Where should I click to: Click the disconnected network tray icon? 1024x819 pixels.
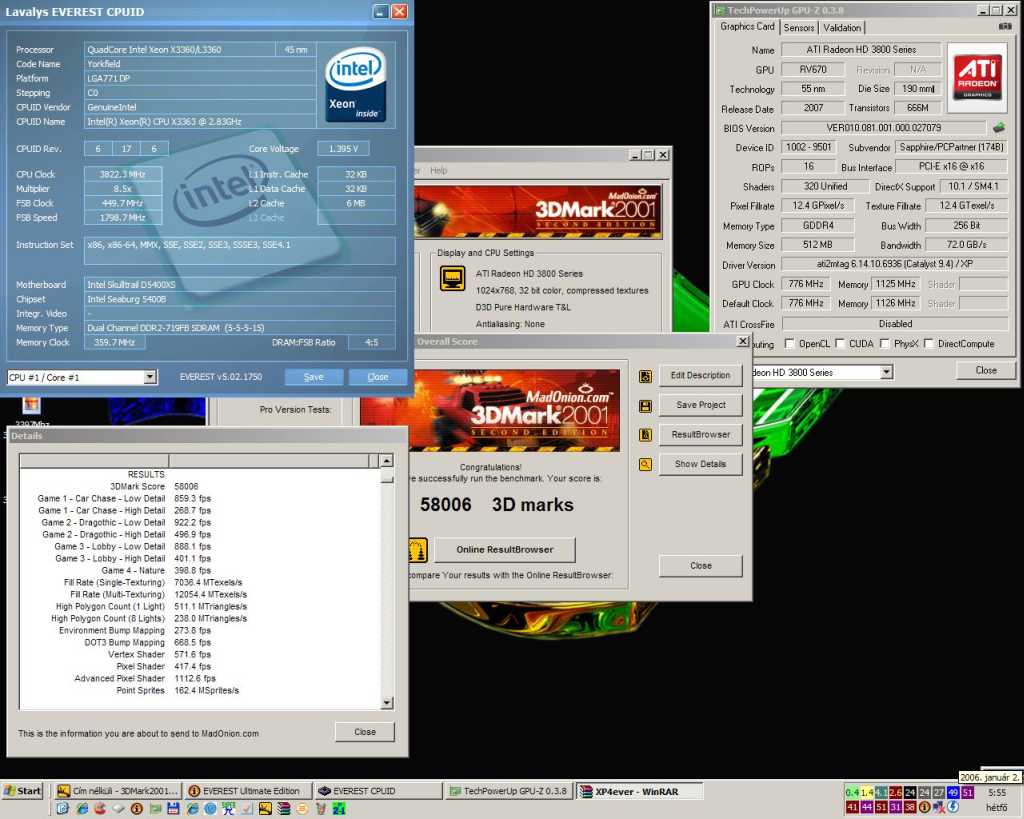click(939, 807)
